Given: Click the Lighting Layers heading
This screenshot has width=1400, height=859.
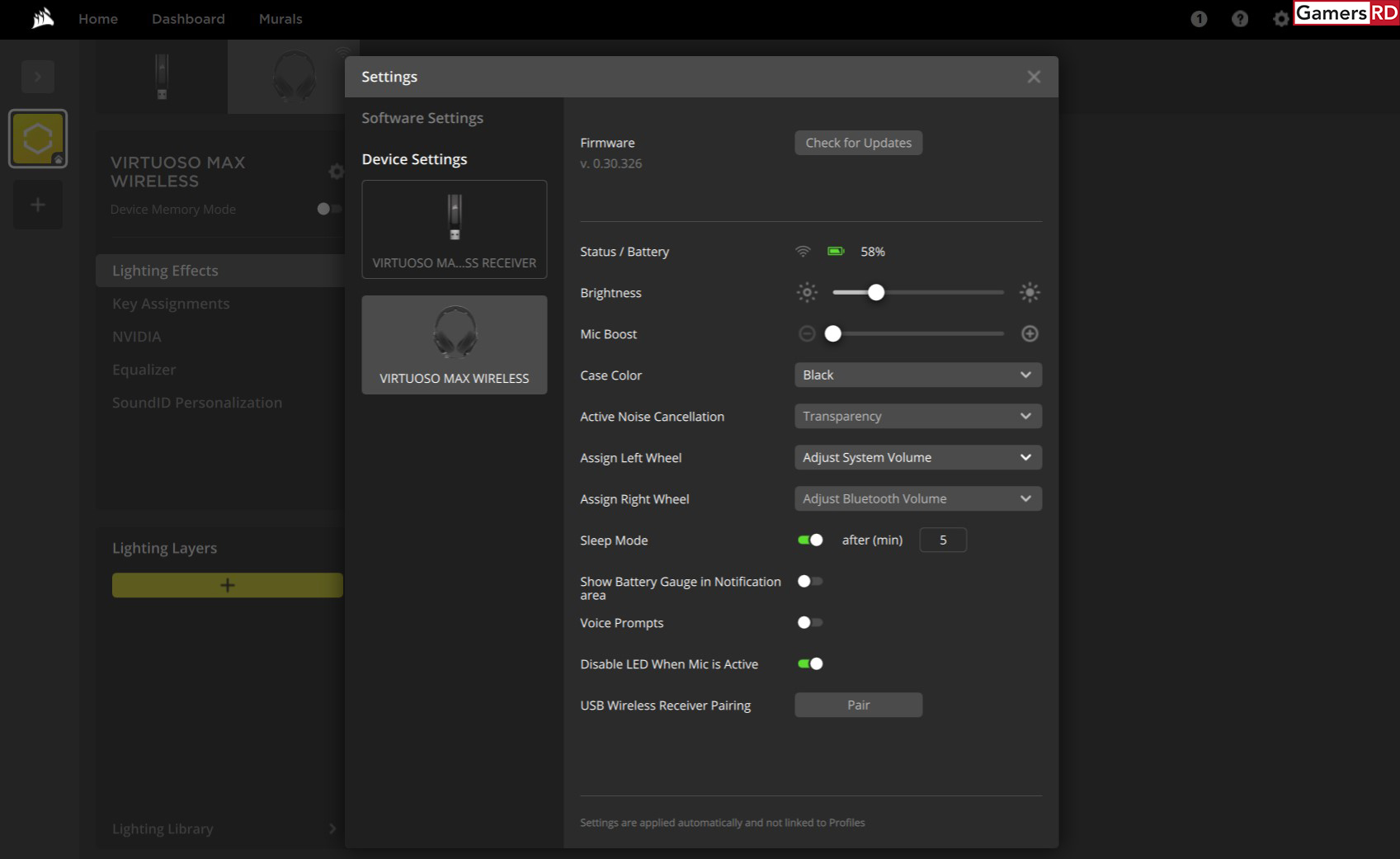Looking at the screenshot, I should [x=164, y=548].
